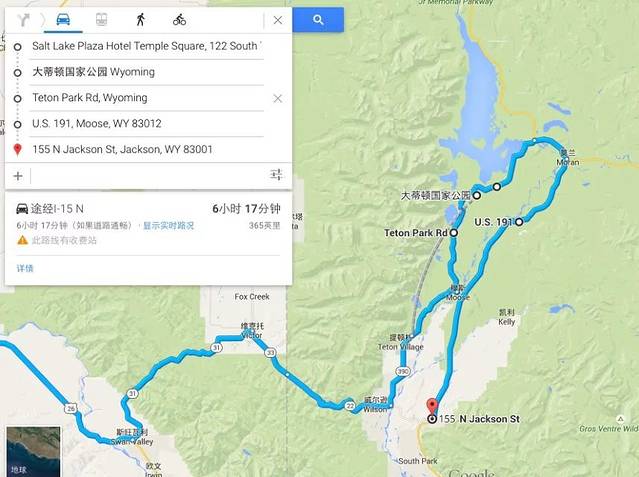The width and height of the screenshot is (639, 477).
Task: Select the bicycle travel mode icon
Action: [179, 20]
